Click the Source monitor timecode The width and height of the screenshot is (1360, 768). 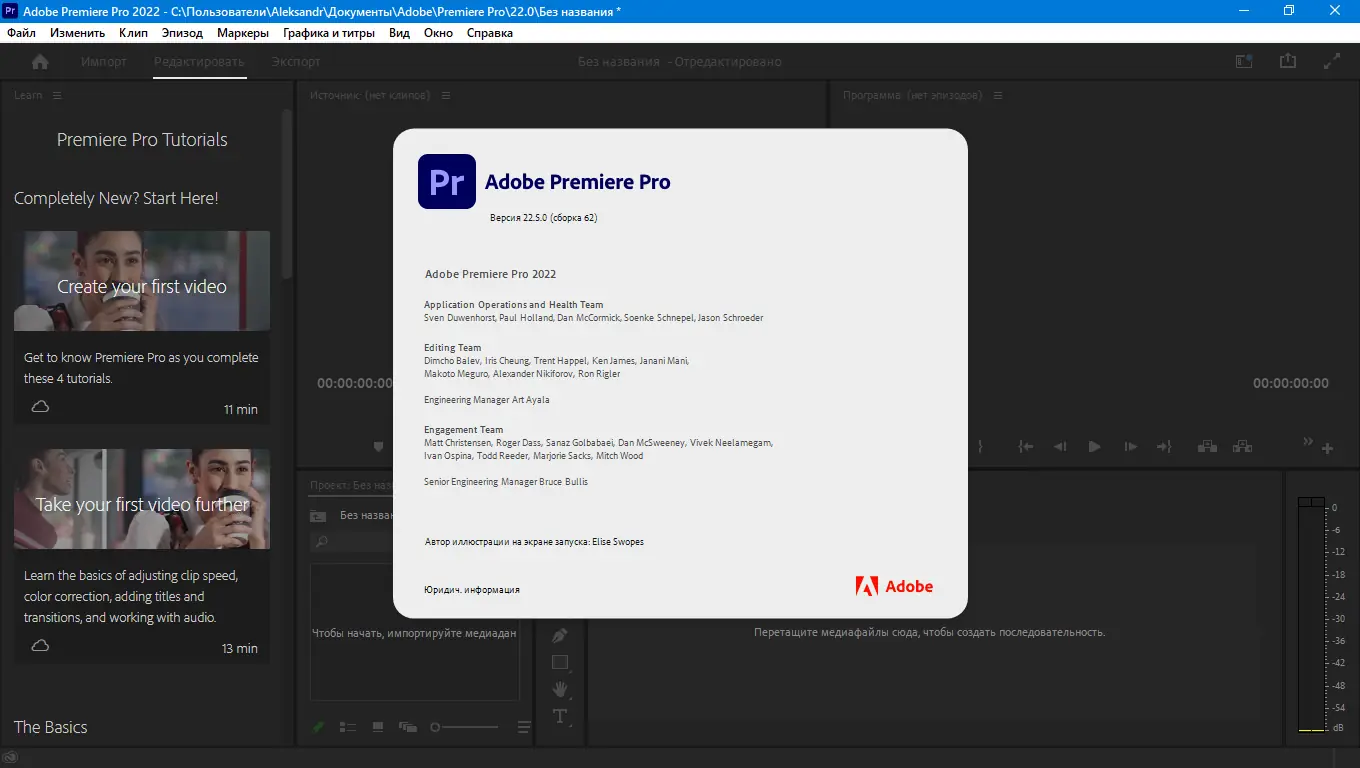(355, 383)
